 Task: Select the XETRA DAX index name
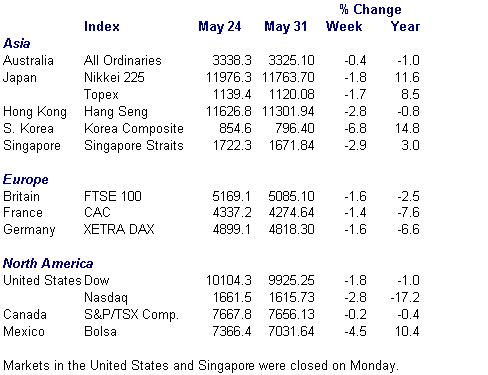coord(119,229)
